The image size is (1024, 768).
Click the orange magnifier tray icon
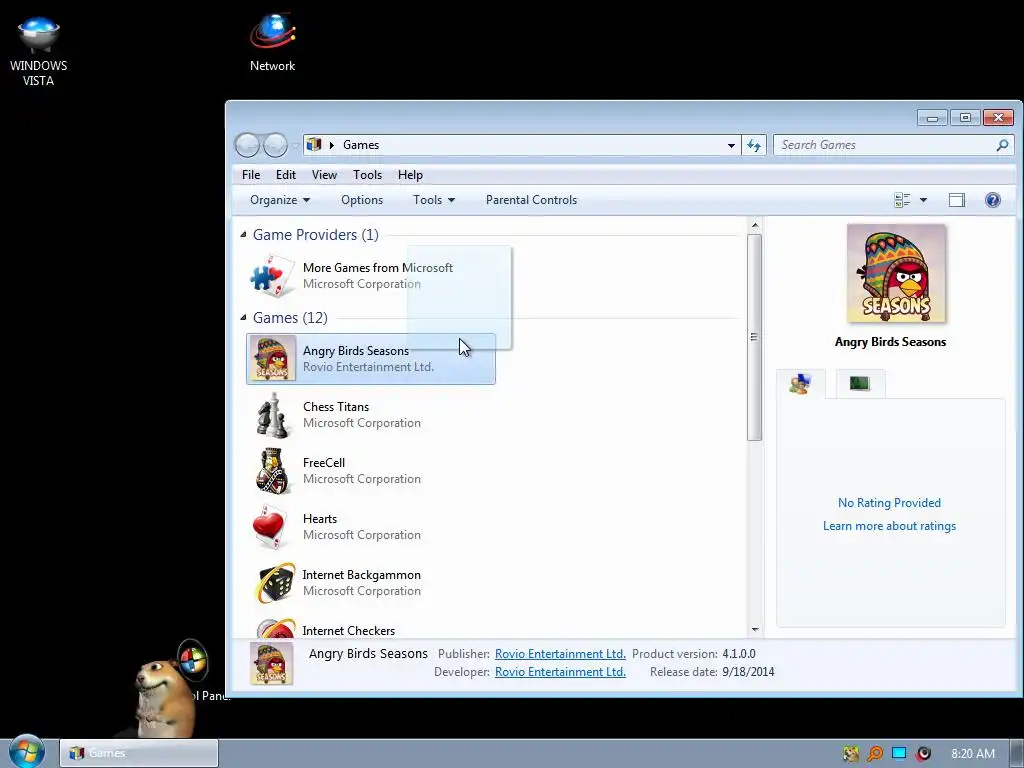click(874, 754)
